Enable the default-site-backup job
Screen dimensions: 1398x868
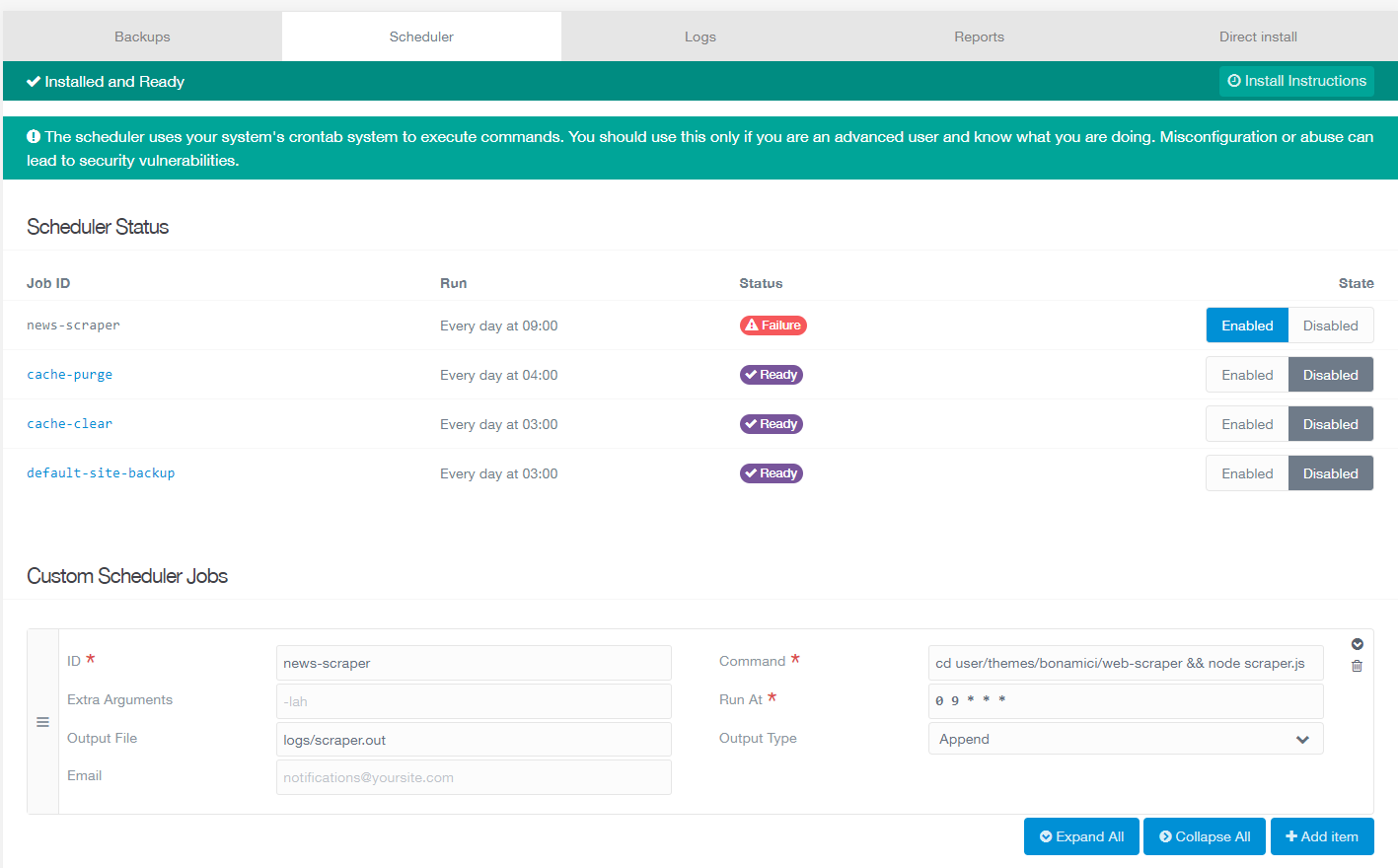tap(1247, 473)
